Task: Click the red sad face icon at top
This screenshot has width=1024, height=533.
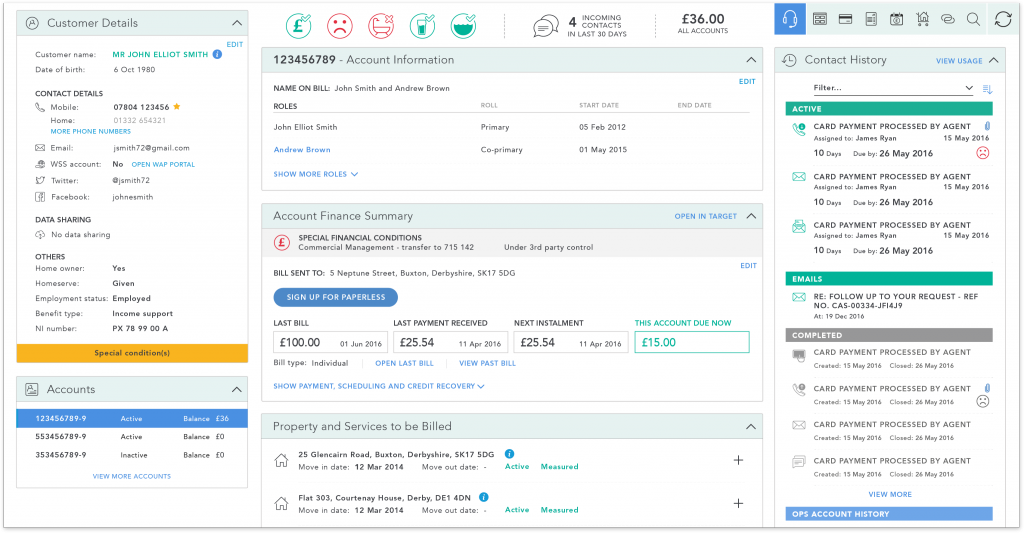Action: click(340, 26)
